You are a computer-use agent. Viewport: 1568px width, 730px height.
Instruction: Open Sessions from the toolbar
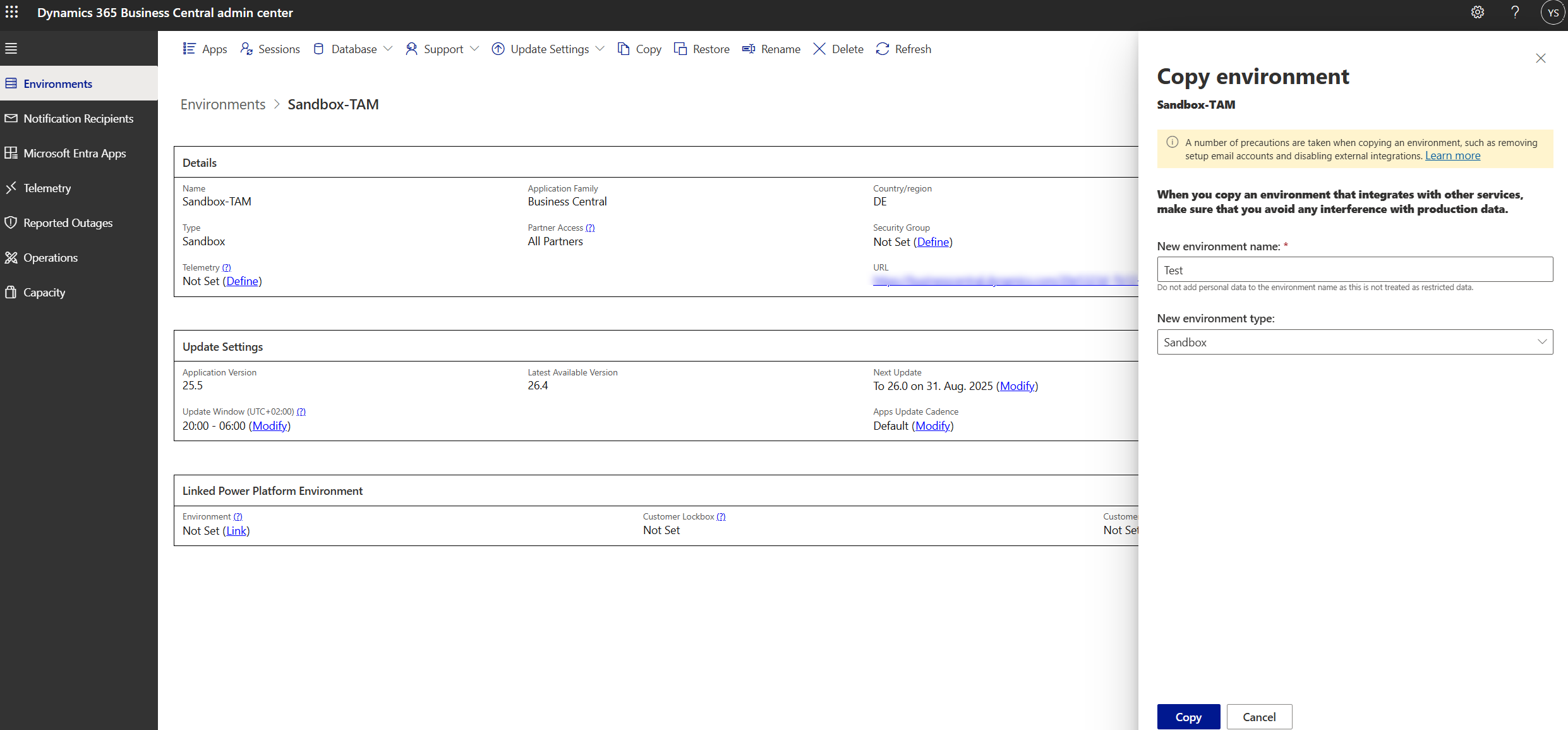coord(270,49)
